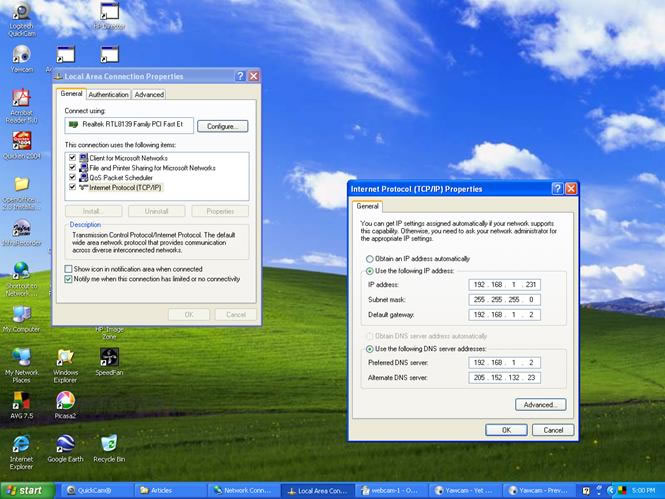
Task: Open Internet Explorer desktop icon
Action: point(21,452)
